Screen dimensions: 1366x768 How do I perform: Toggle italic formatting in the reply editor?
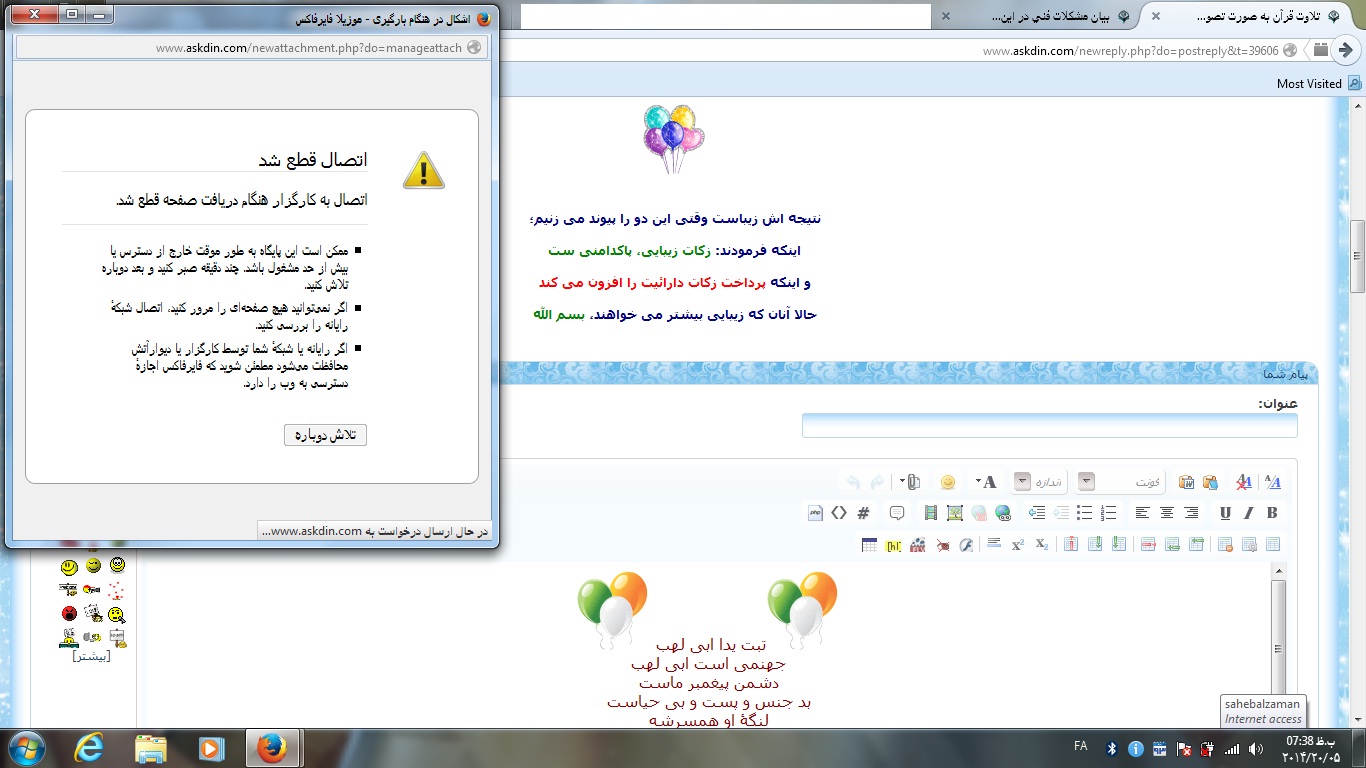pos(1248,513)
